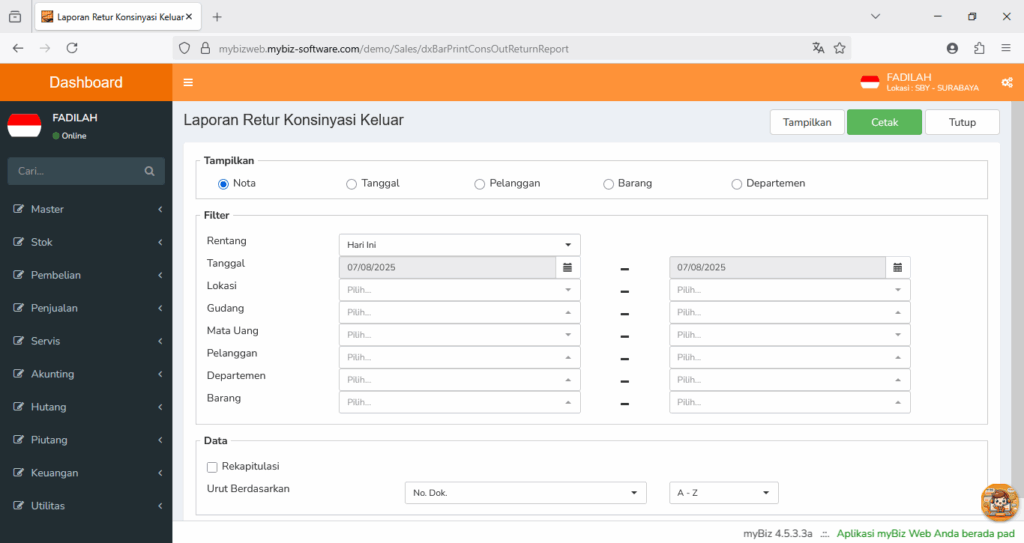Expand the Pembelian sidebar menu
The image size is (1024, 543).
(x=86, y=275)
